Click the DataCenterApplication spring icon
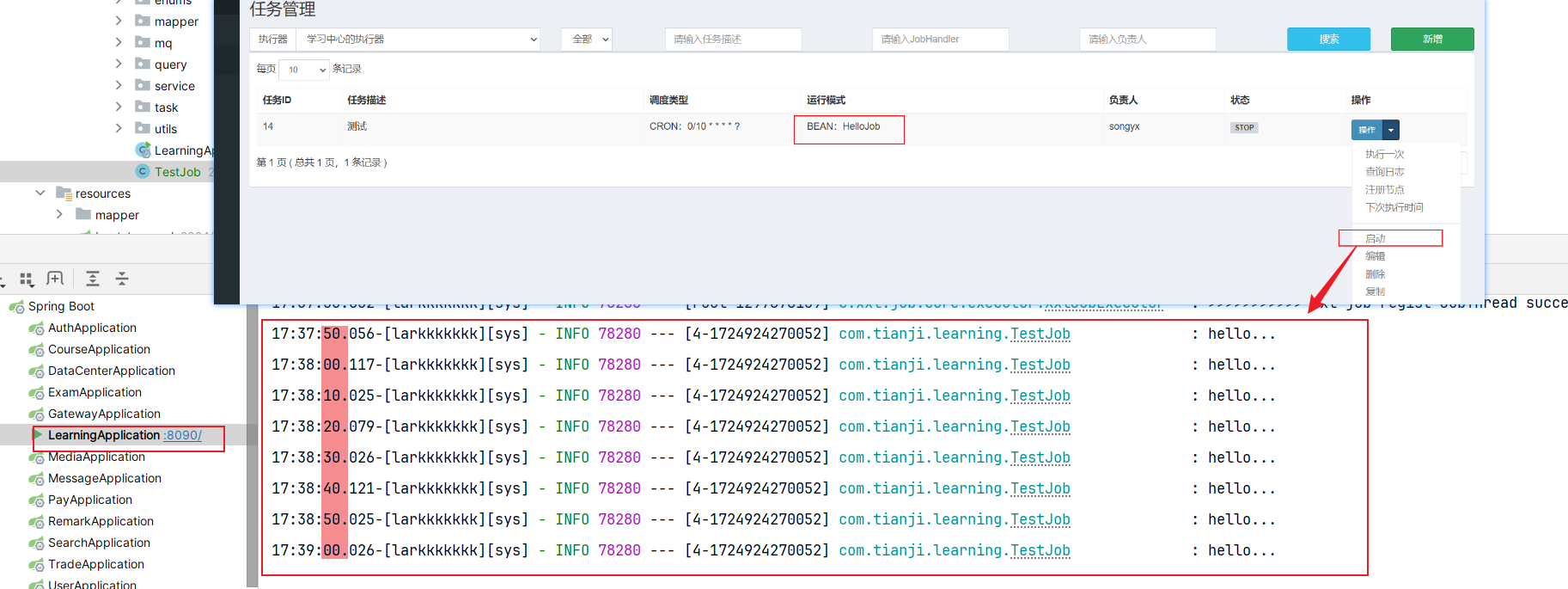This screenshot has height=589, width=1568. [36, 371]
